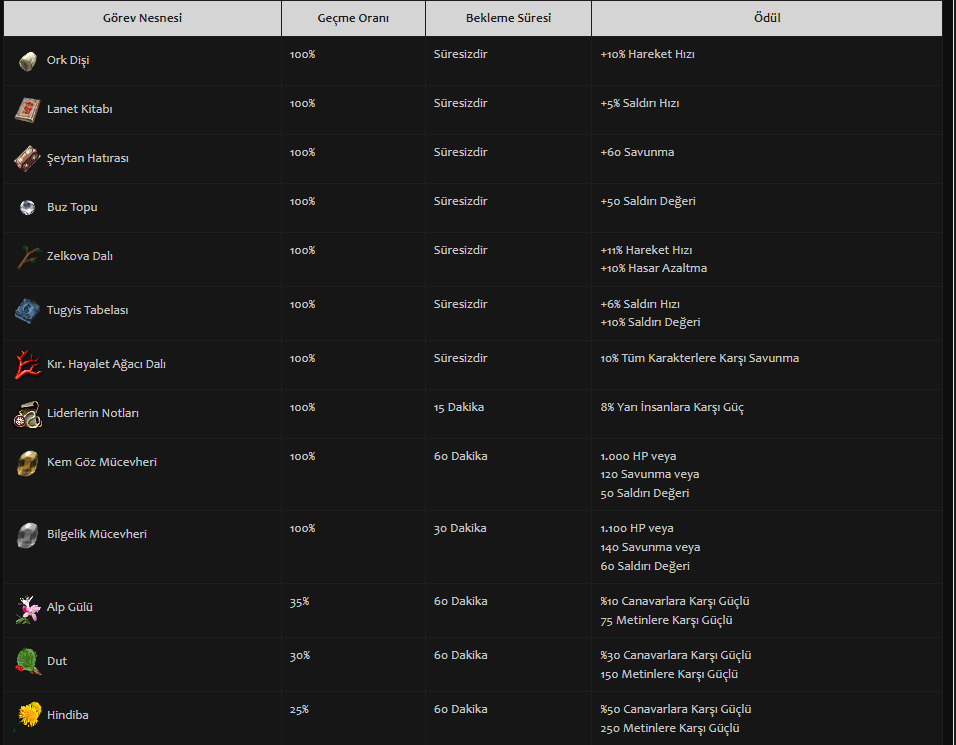The width and height of the screenshot is (956, 745).
Task: Select the Alp Gülü flower icon
Action: click(x=27, y=609)
